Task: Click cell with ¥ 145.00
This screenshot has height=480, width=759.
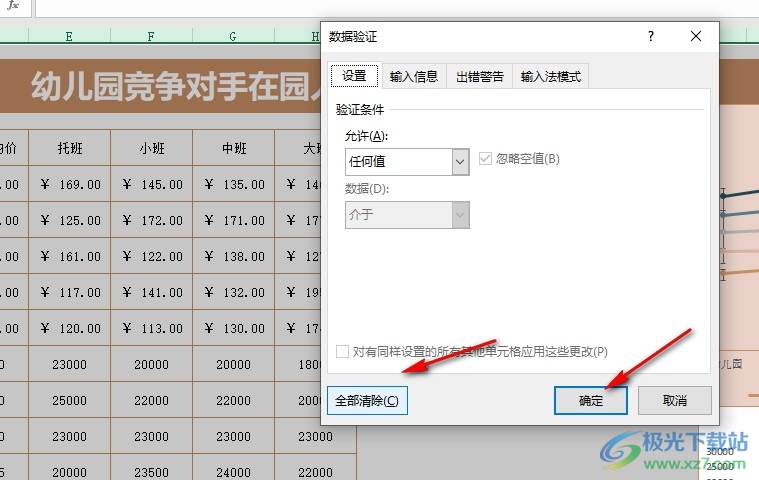Action: coord(152,184)
